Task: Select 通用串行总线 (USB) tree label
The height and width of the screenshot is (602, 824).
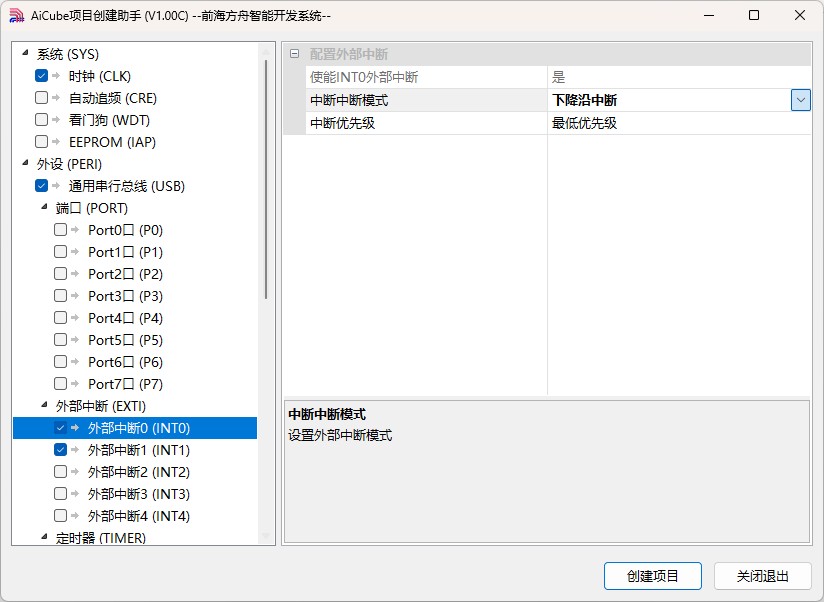Action: click(x=127, y=186)
